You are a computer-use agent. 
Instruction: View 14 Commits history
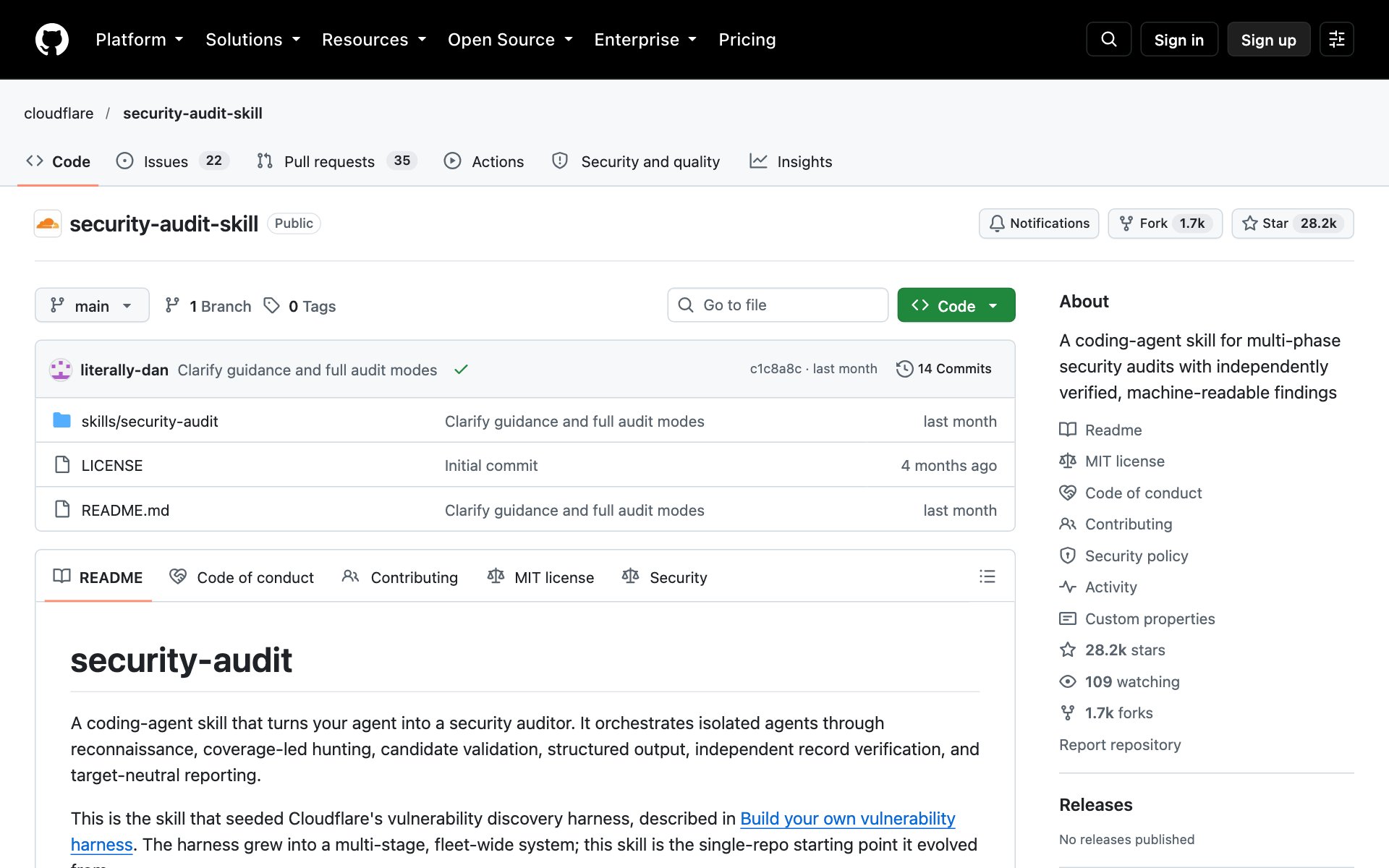click(943, 369)
